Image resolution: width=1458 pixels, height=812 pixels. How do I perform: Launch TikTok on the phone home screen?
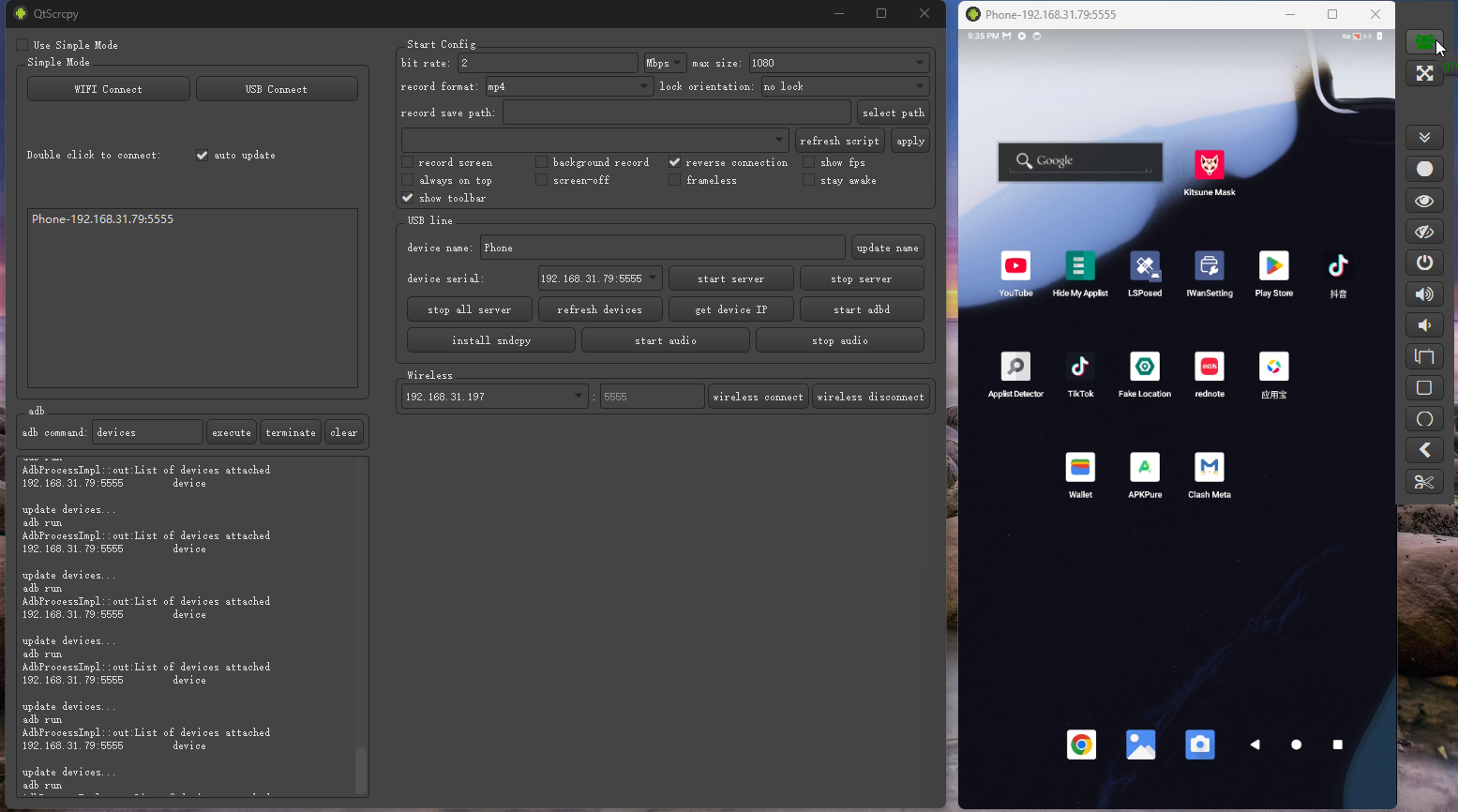click(x=1080, y=367)
